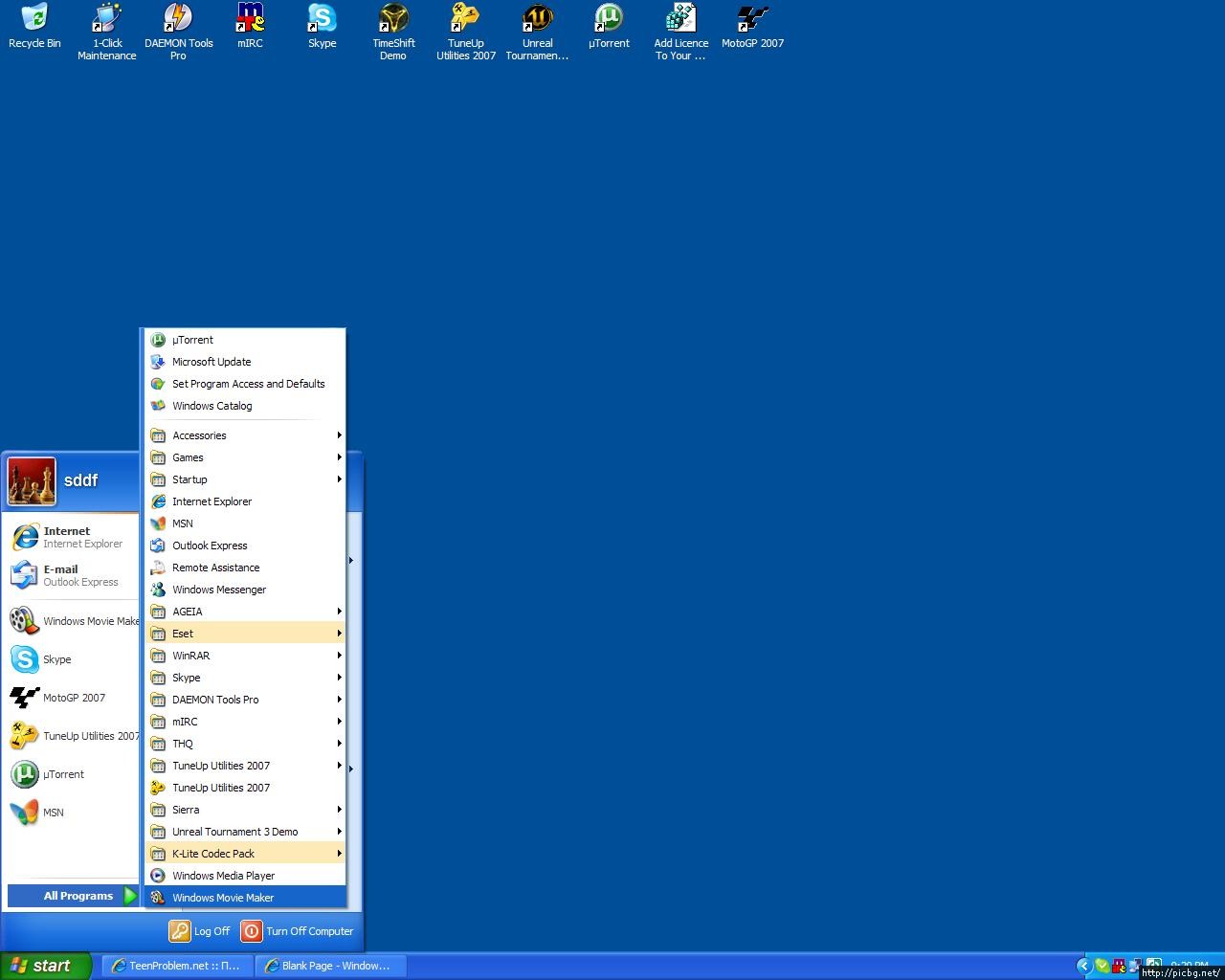The width and height of the screenshot is (1225, 980).
Task: Click the sddf user account picture
Action: click(32, 480)
